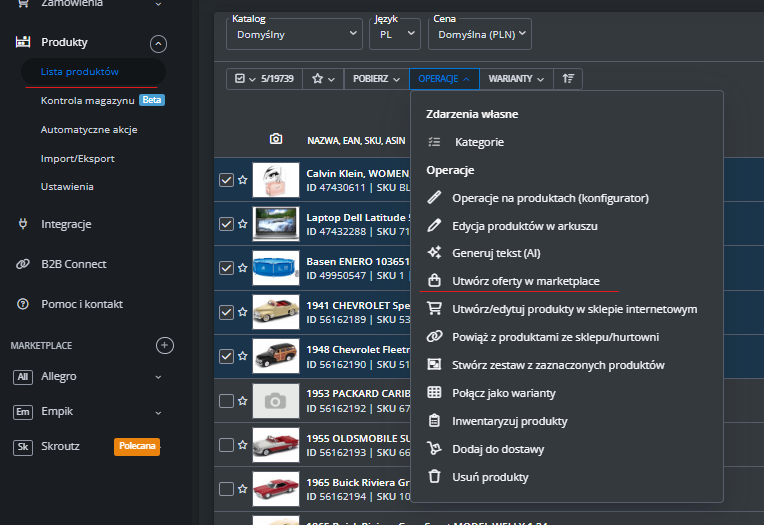
Task: Click the Laptop Dell Latitude thumbnail
Action: click(276, 224)
